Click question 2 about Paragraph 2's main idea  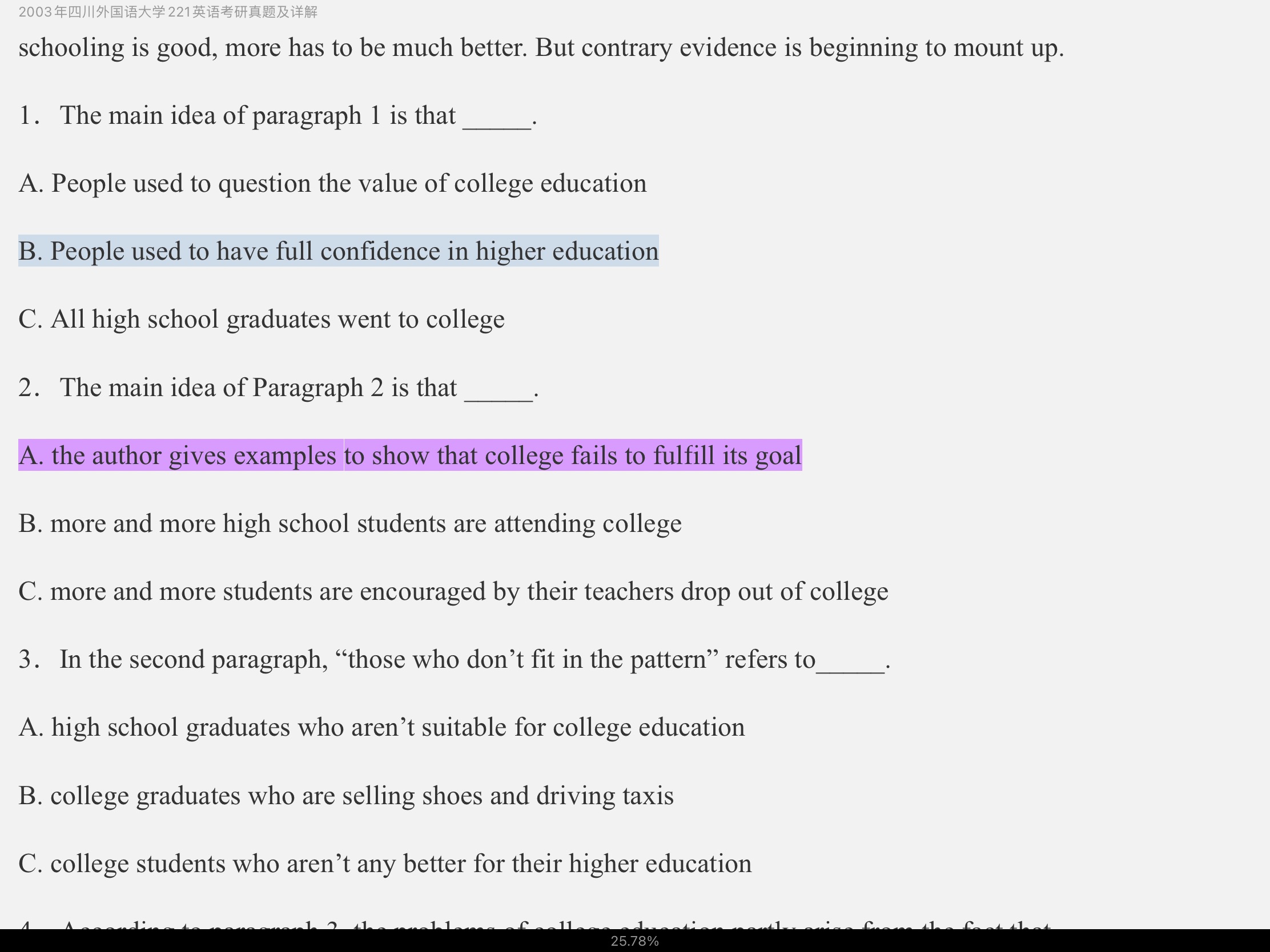279,388
